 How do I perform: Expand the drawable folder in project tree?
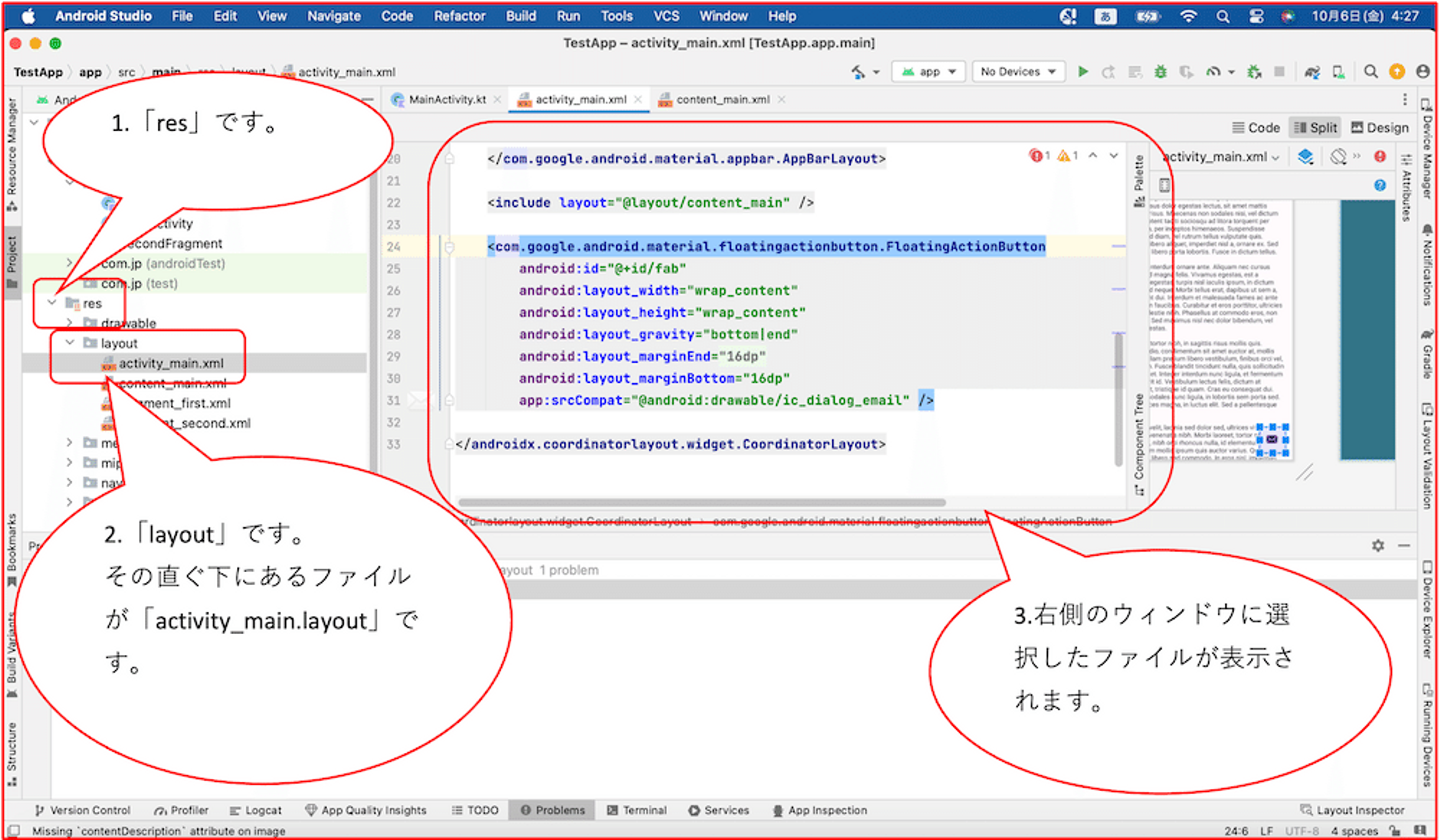pos(69,323)
